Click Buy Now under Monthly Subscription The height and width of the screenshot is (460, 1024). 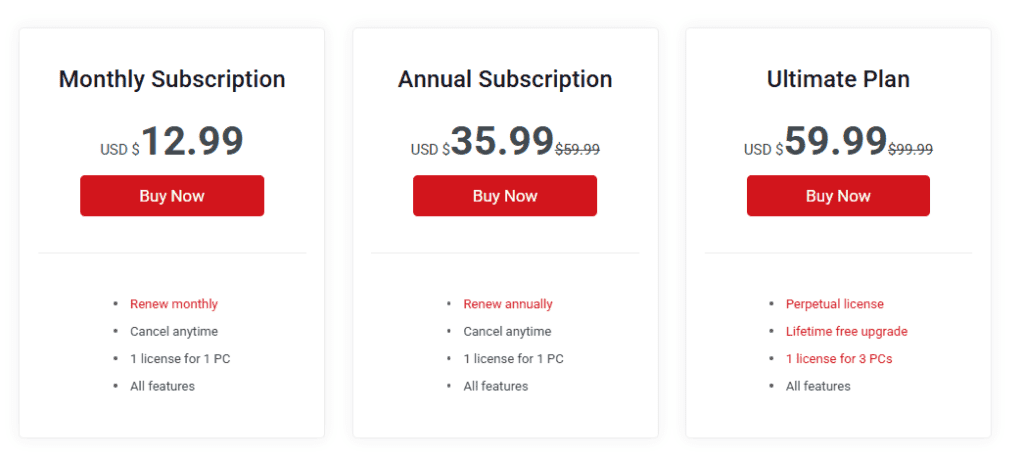172,196
